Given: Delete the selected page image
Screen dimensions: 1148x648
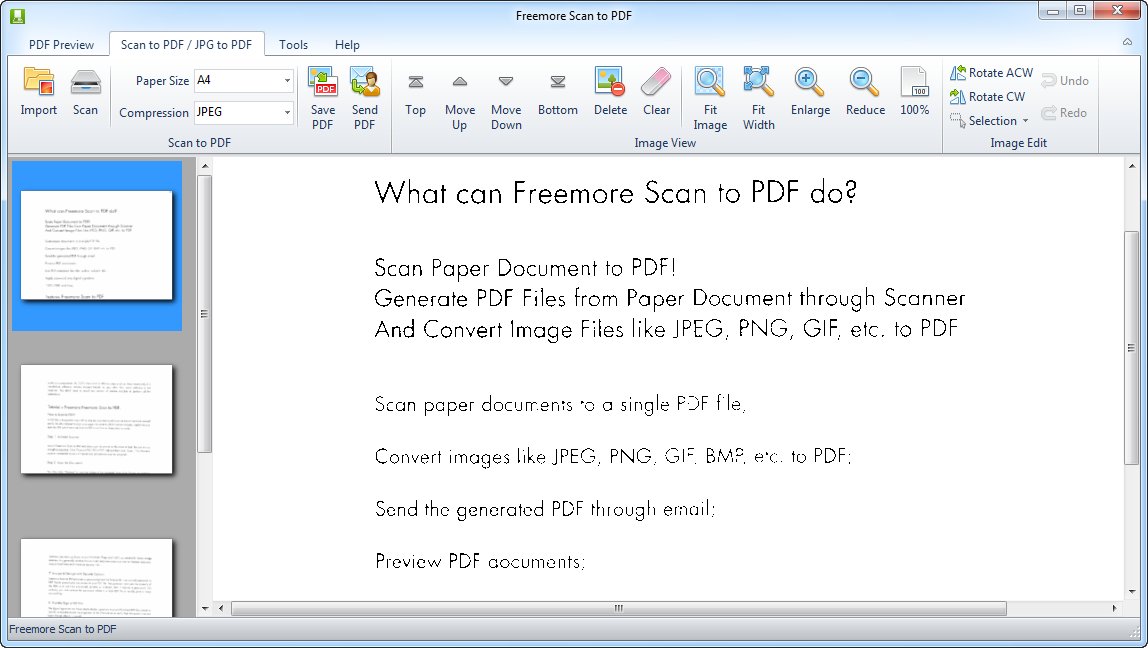Looking at the screenshot, I should coord(610,95).
